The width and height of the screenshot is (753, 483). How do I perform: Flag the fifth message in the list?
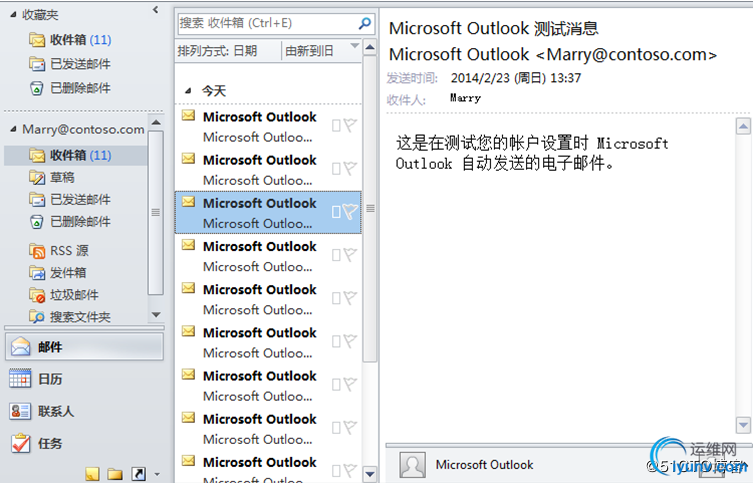[x=351, y=298]
